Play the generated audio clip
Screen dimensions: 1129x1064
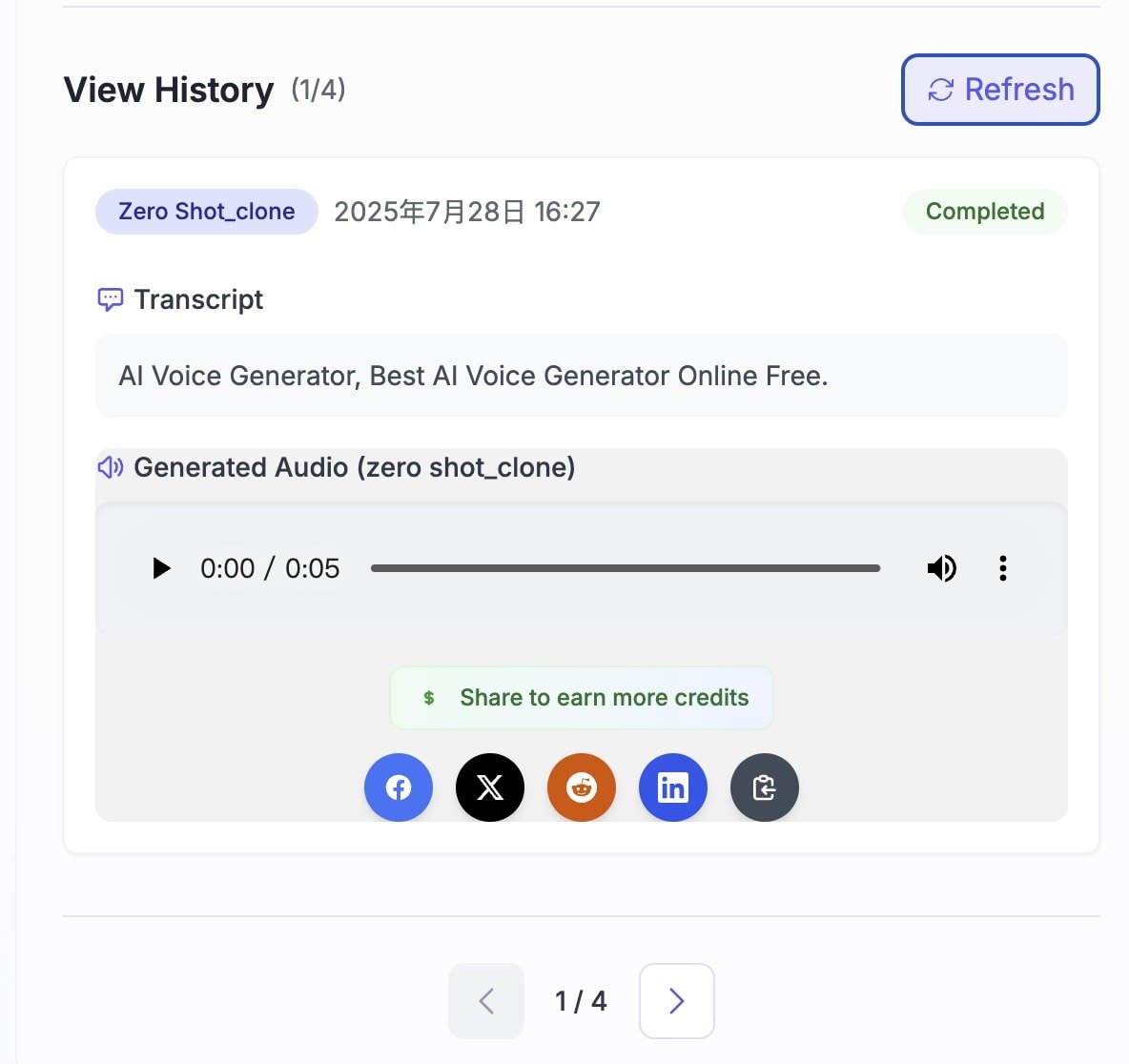[x=162, y=568]
